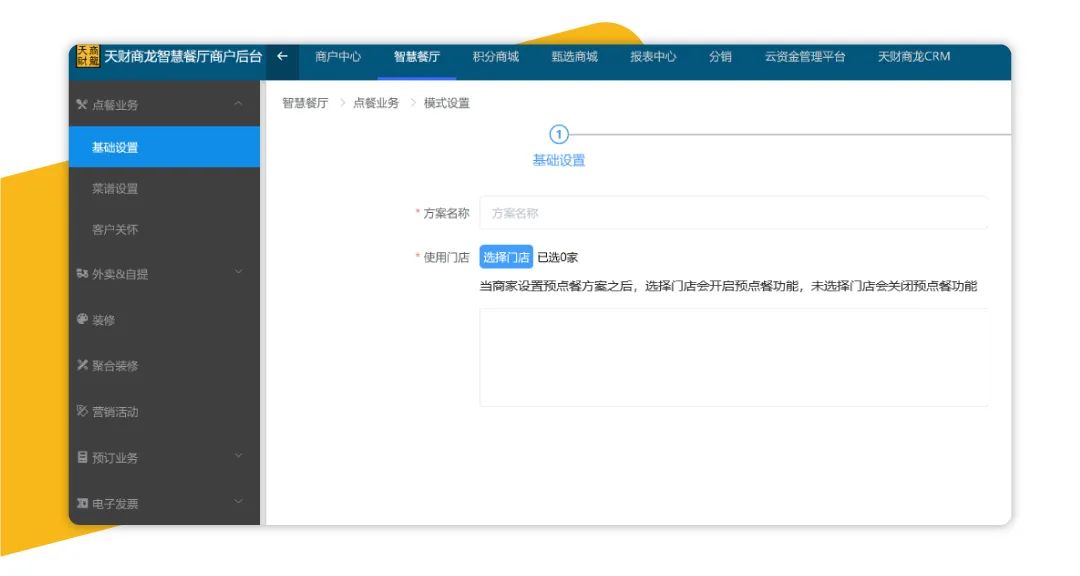Open the 商户中心 tab
The height and width of the screenshot is (576, 1080).
point(338,56)
